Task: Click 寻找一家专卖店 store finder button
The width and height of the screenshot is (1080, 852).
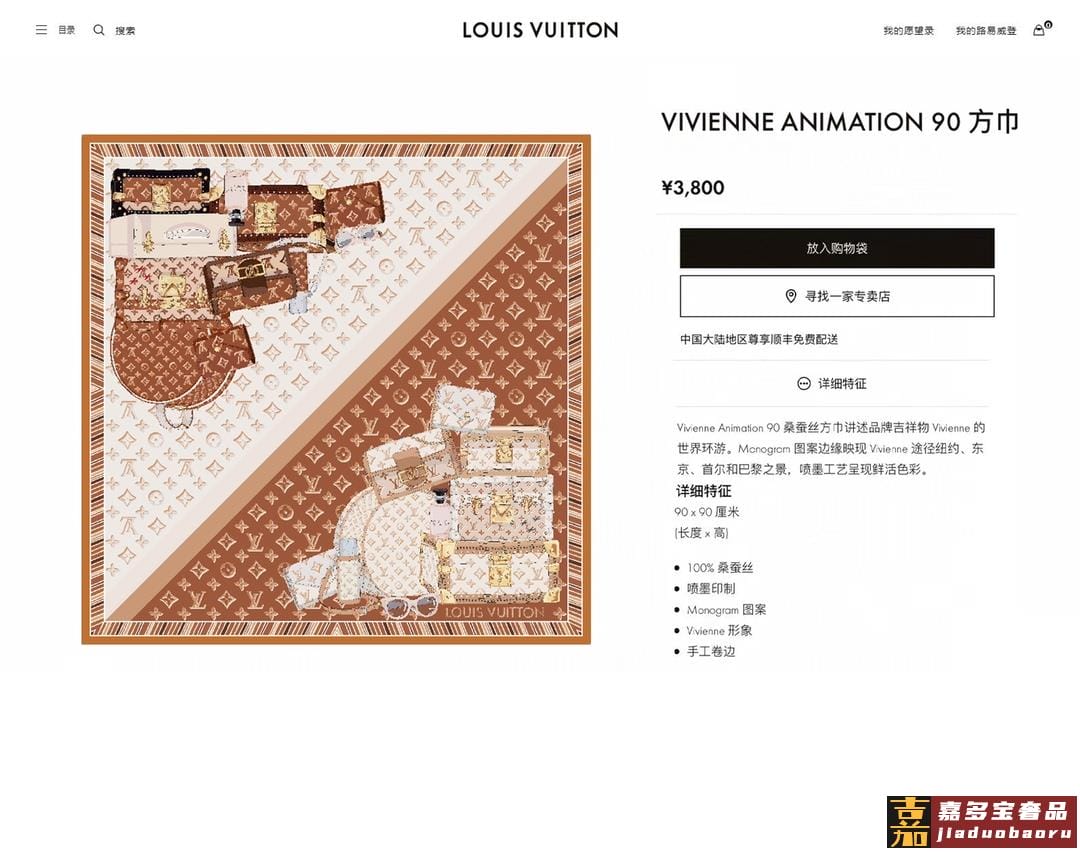Action: (x=837, y=296)
